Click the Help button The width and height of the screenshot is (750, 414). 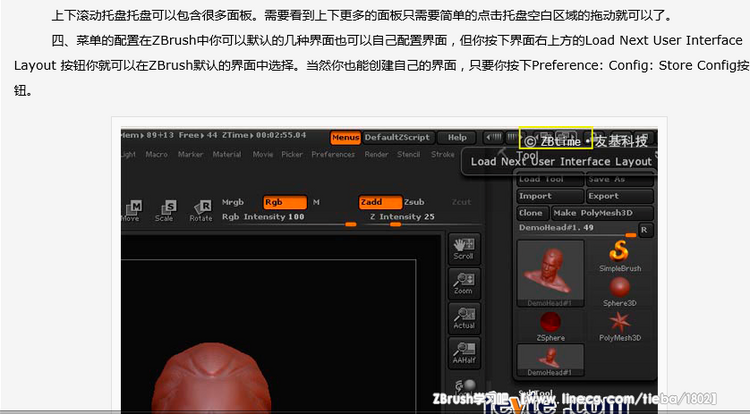[457, 138]
